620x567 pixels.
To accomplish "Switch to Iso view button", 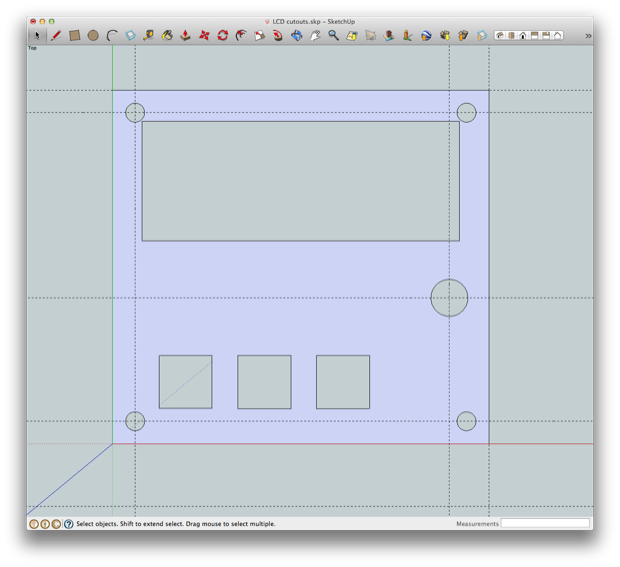I will tap(500, 36).
